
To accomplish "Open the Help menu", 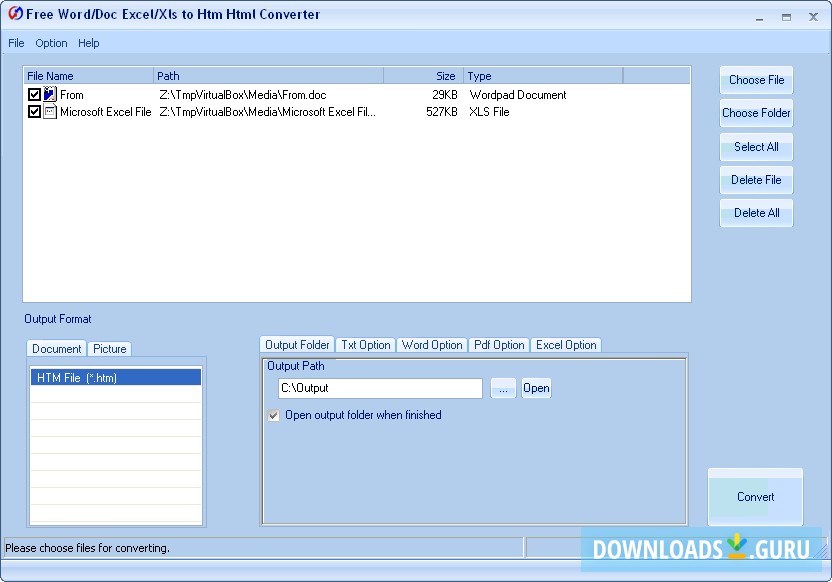I will click(89, 43).
